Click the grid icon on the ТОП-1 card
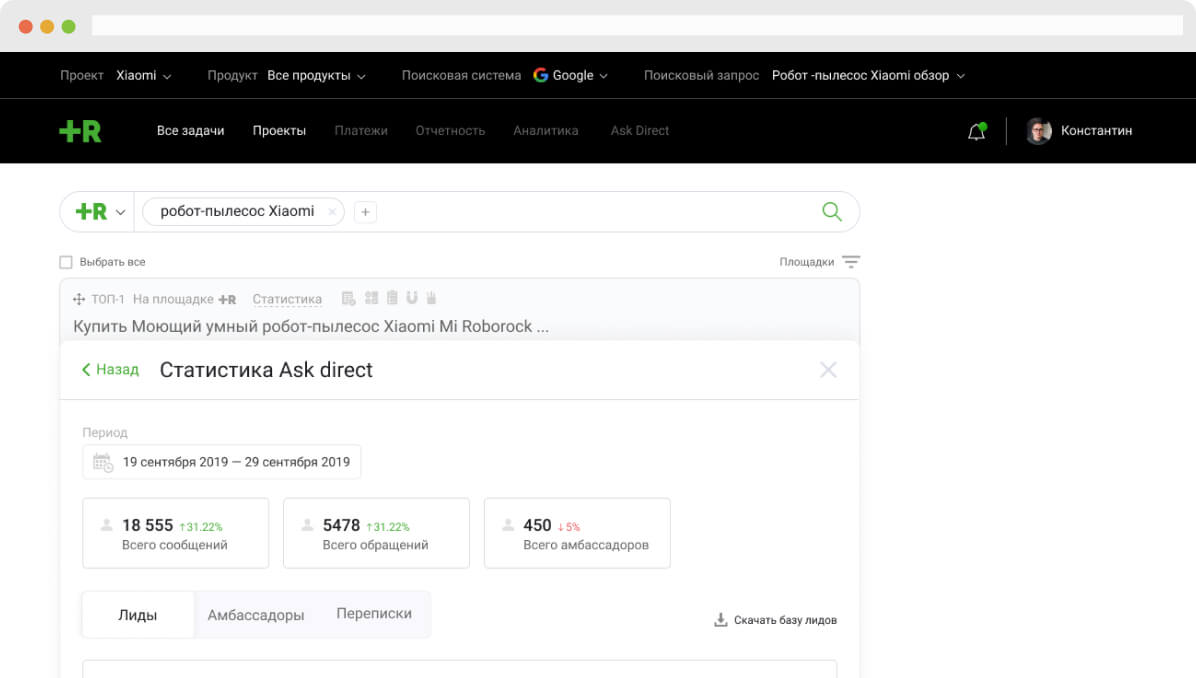The image size is (1196, 678). tap(371, 297)
